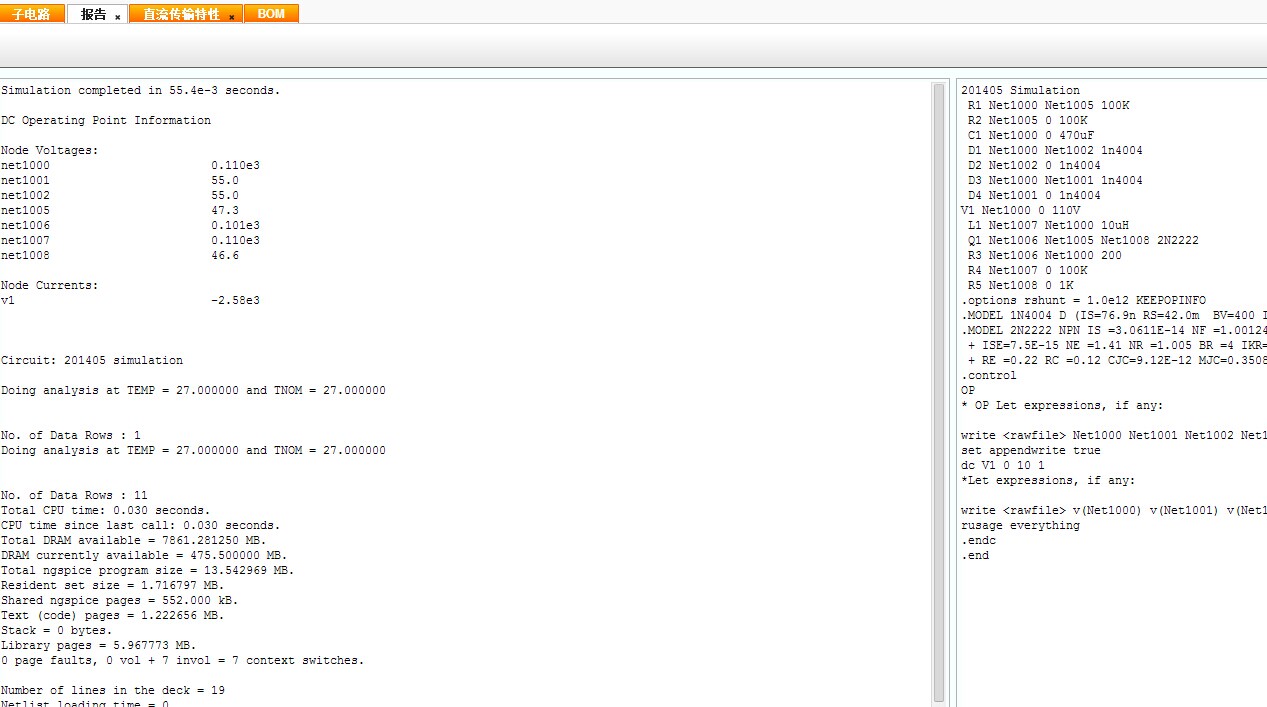Viewport: 1267px width, 707px height.
Task: Click netlist line 'D4 Net1001 0 1n4004'
Action: pos(1035,195)
